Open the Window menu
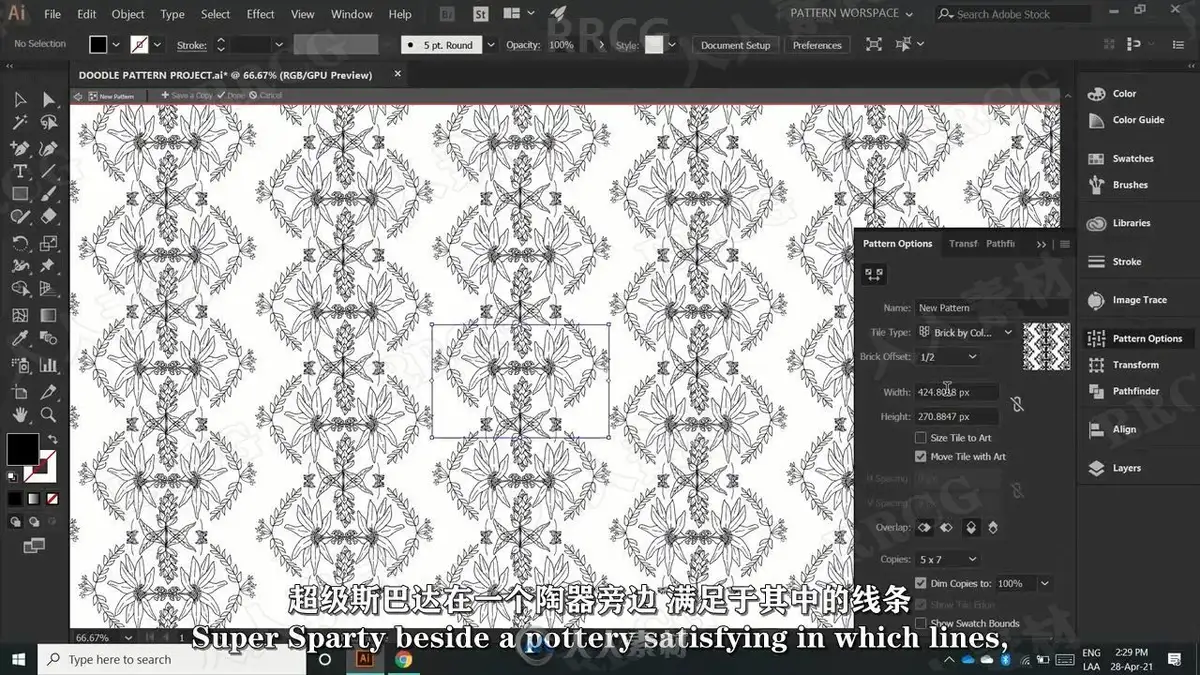The width and height of the screenshot is (1200, 675). (351, 14)
